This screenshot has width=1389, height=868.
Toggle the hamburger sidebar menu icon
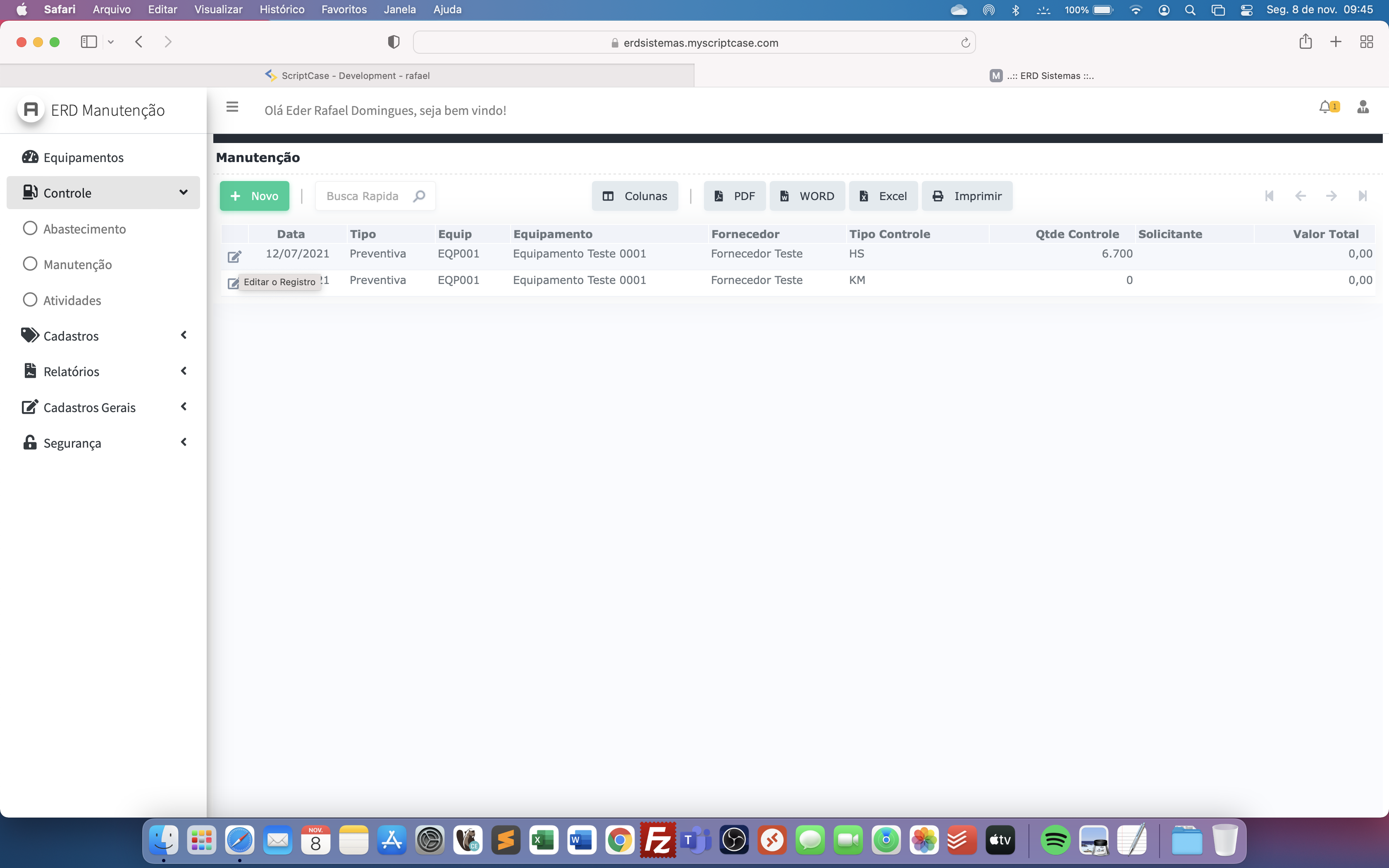(x=232, y=107)
